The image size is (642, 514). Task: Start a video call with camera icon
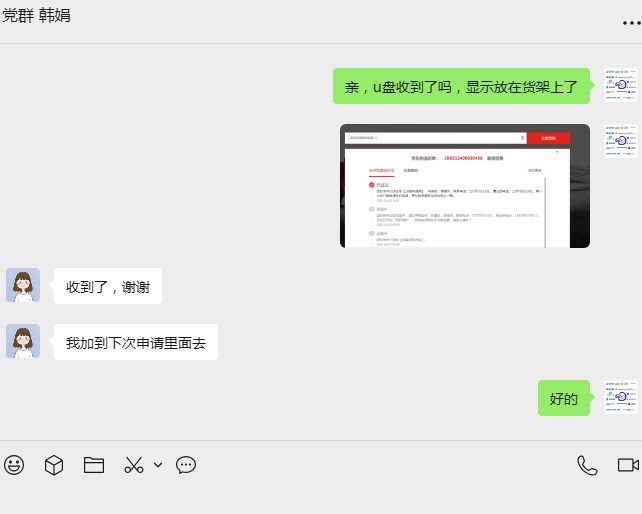click(x=627, y=465)
